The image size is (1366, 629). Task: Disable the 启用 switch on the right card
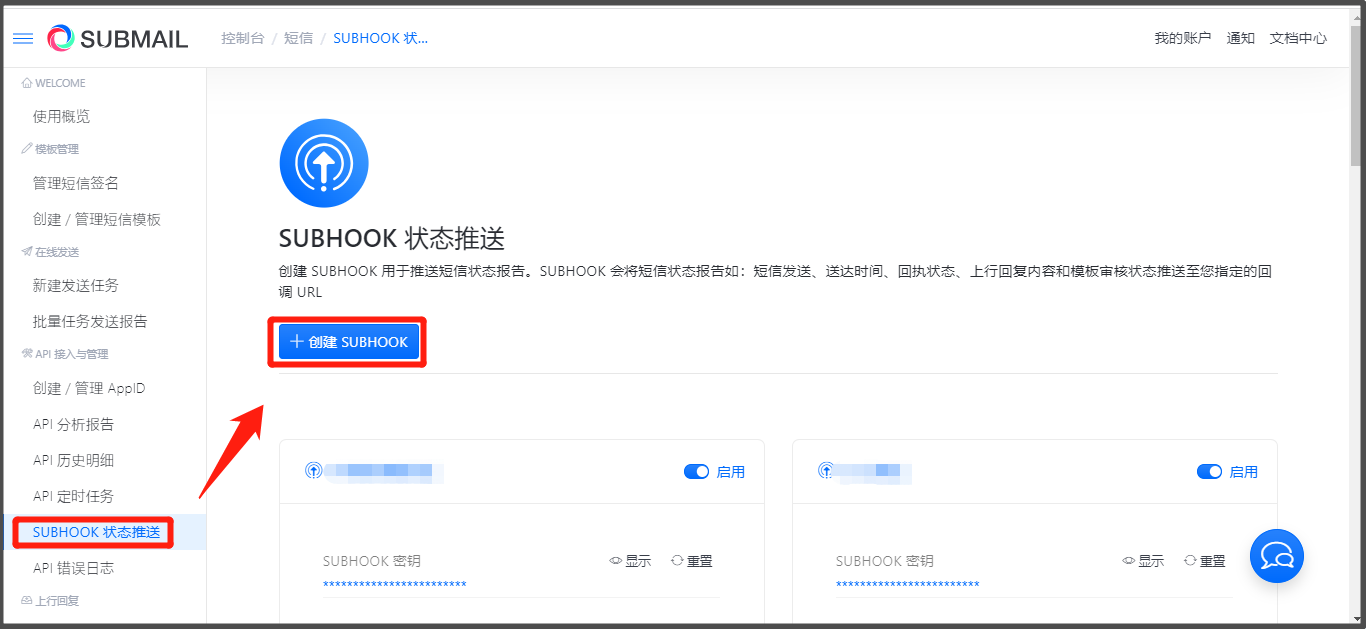coord(1210,472)
